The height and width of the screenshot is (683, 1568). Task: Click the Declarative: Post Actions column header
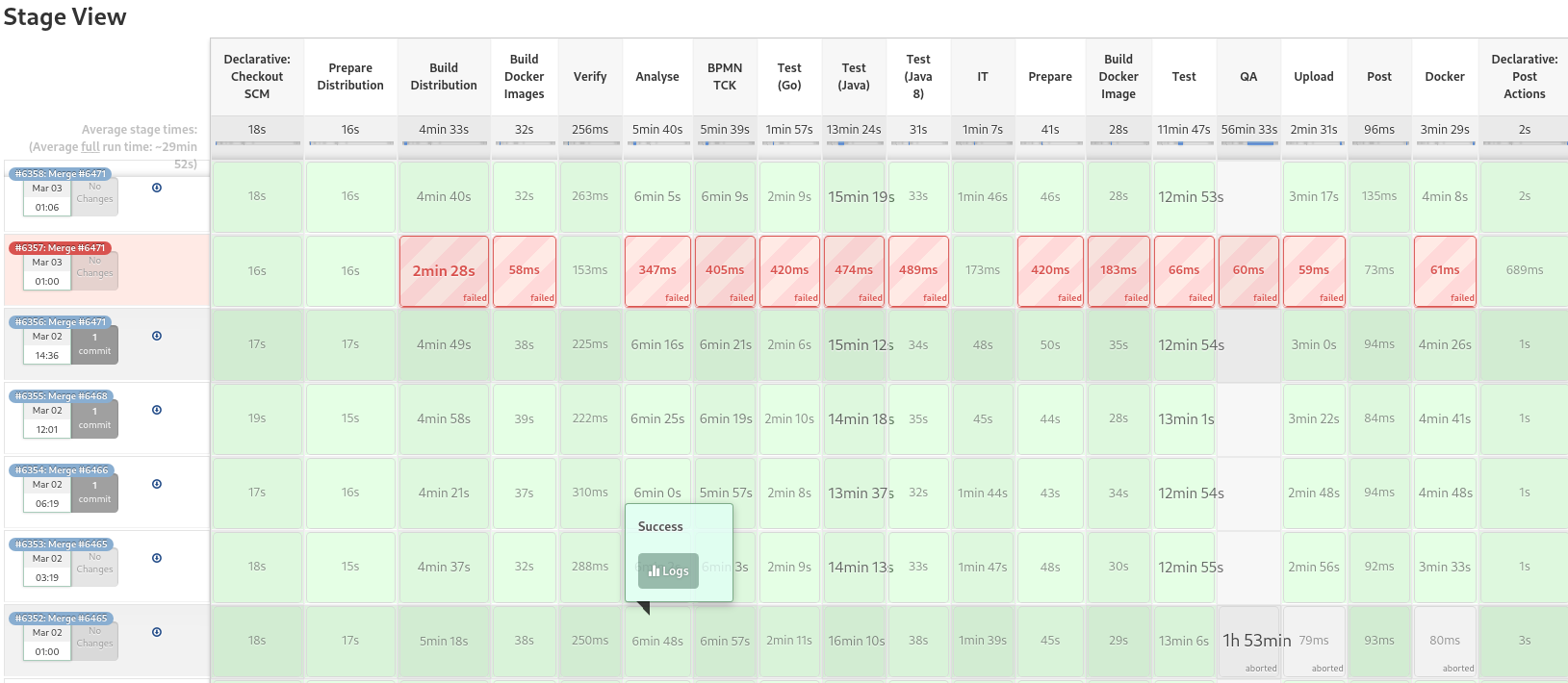coord(1525,77)
